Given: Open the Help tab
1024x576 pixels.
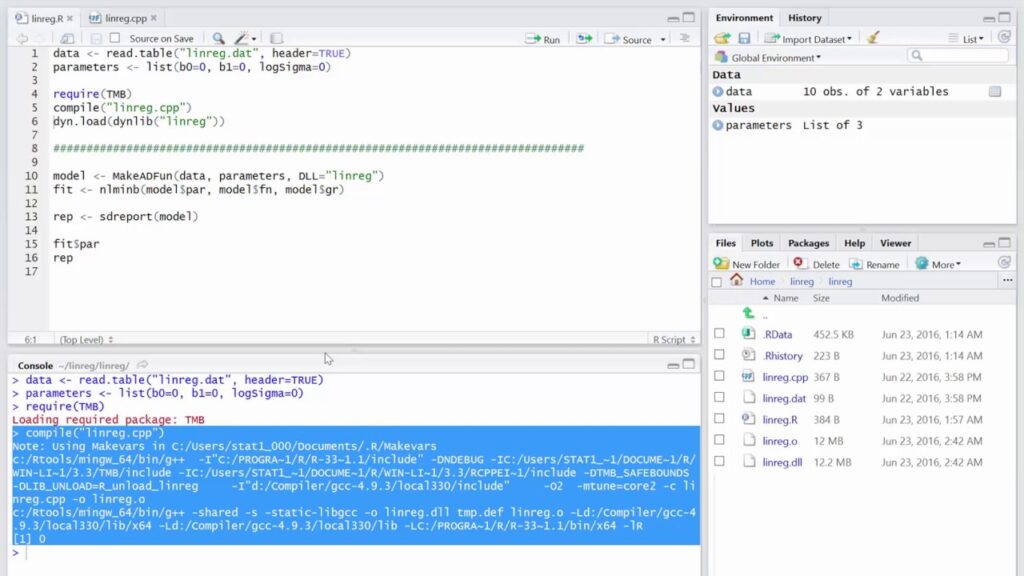Looking at the screenshot, I should pyautogui.click(x=854, y=243).
